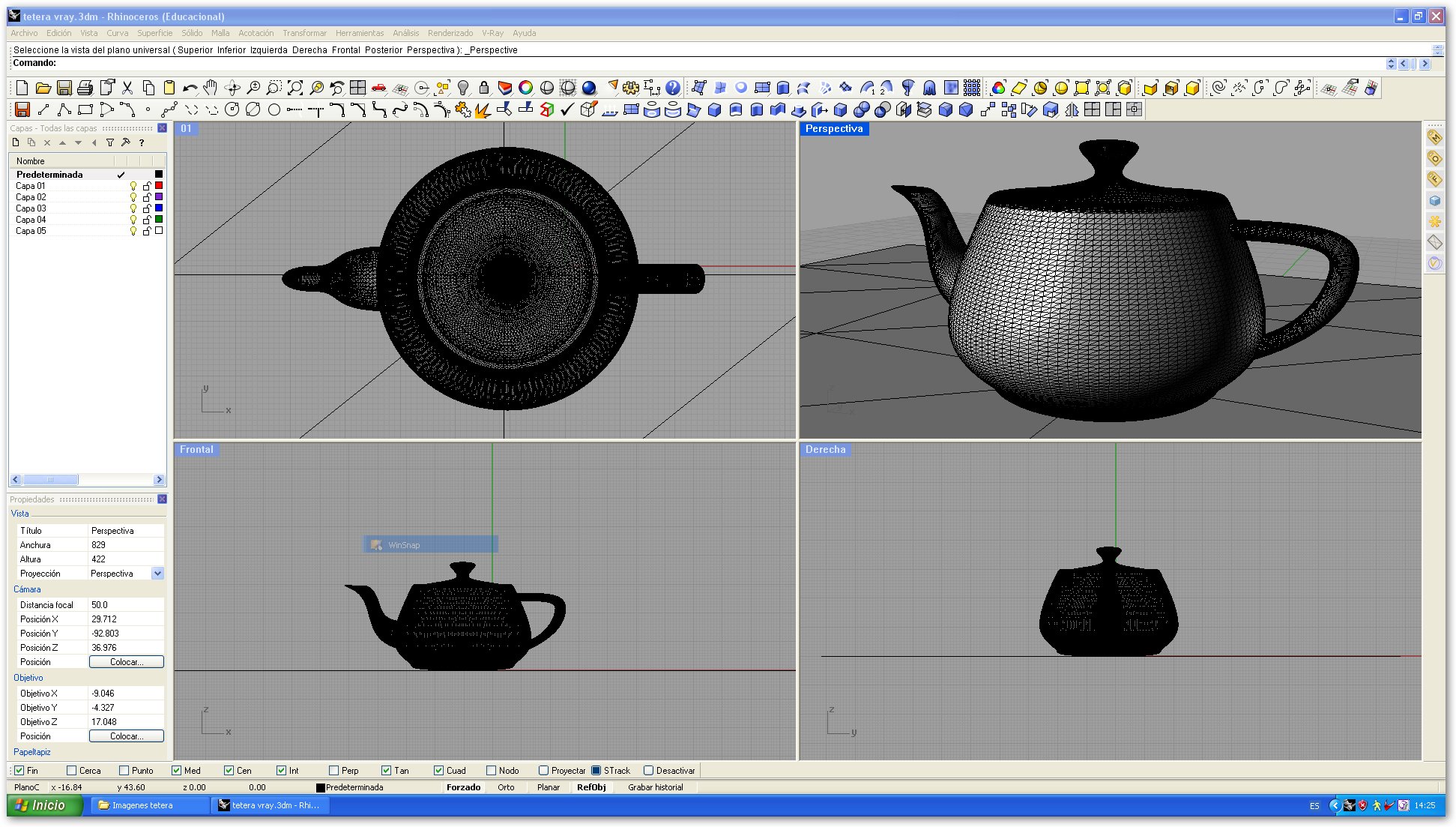Click the Rectangle drawing tool
This screenshot has height=827, width=1456.
(85, 110)
